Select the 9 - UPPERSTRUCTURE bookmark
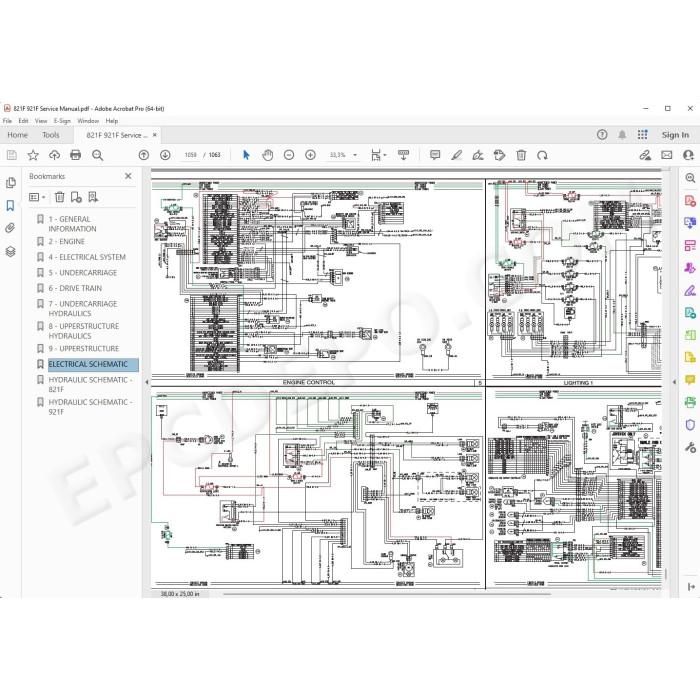Viewport: 700px width, 700px height. coord(83,349)
